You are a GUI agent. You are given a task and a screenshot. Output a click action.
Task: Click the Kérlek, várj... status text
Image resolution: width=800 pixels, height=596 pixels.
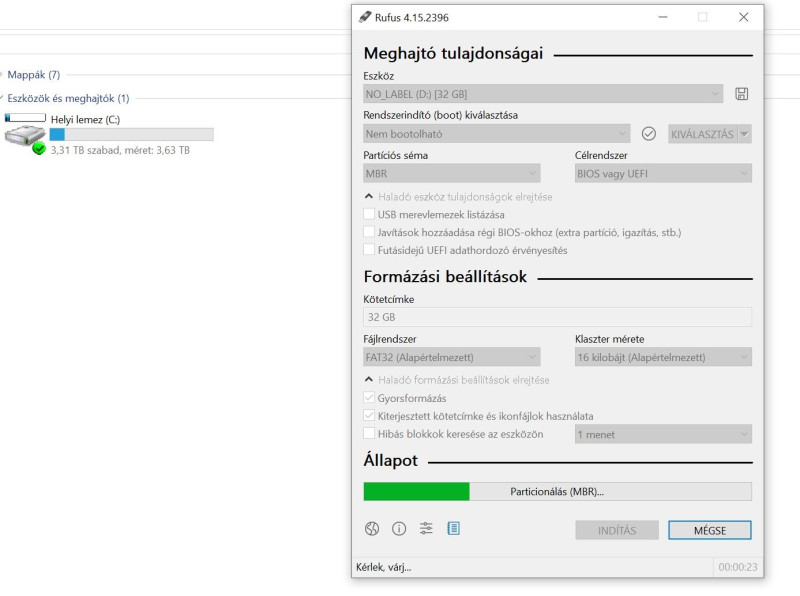pos(384,567)
